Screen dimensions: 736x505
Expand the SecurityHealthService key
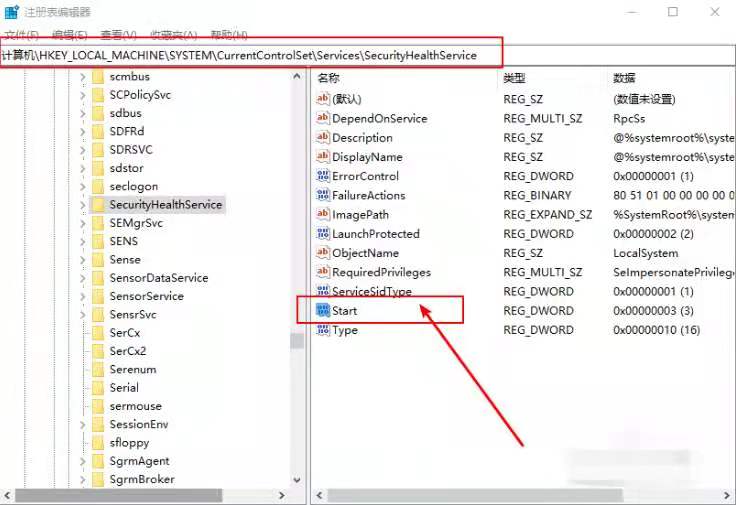pos(83,205)
